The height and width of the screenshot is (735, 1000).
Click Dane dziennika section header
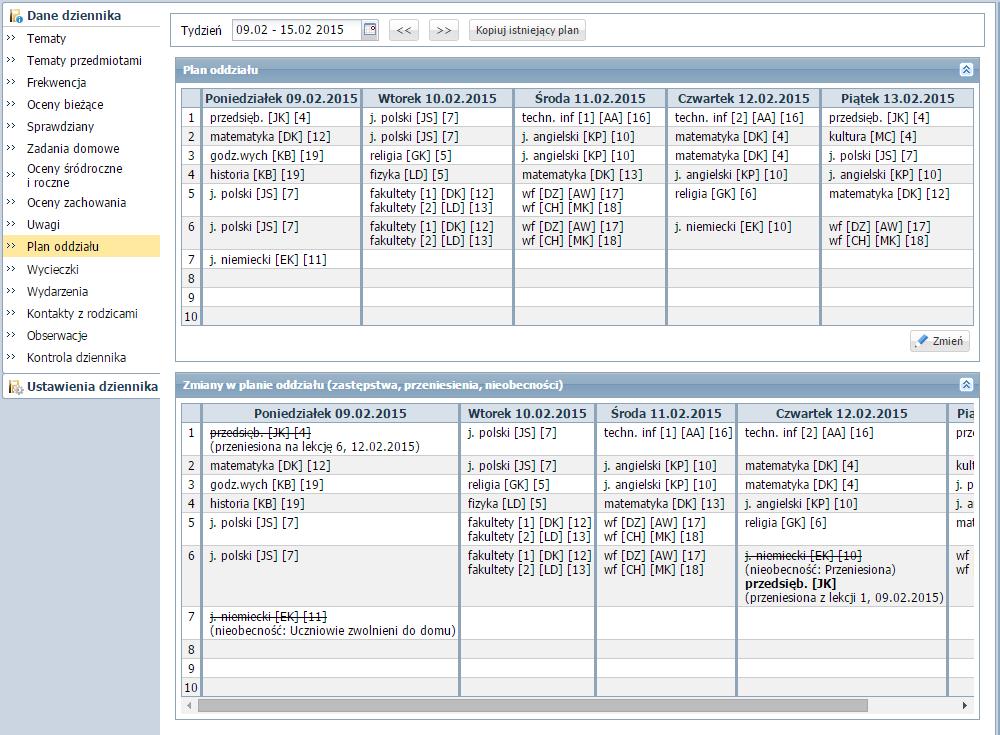click(x=74, y=15)
